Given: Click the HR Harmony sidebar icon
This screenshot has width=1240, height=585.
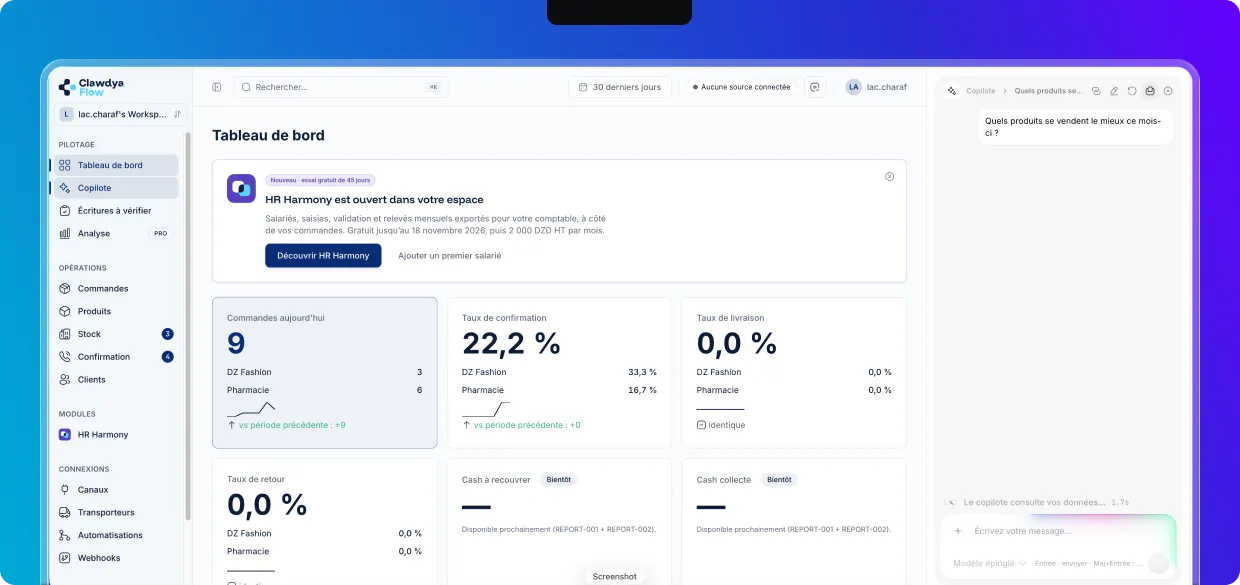Looking at the screenshot, I should tap(65, 435).
